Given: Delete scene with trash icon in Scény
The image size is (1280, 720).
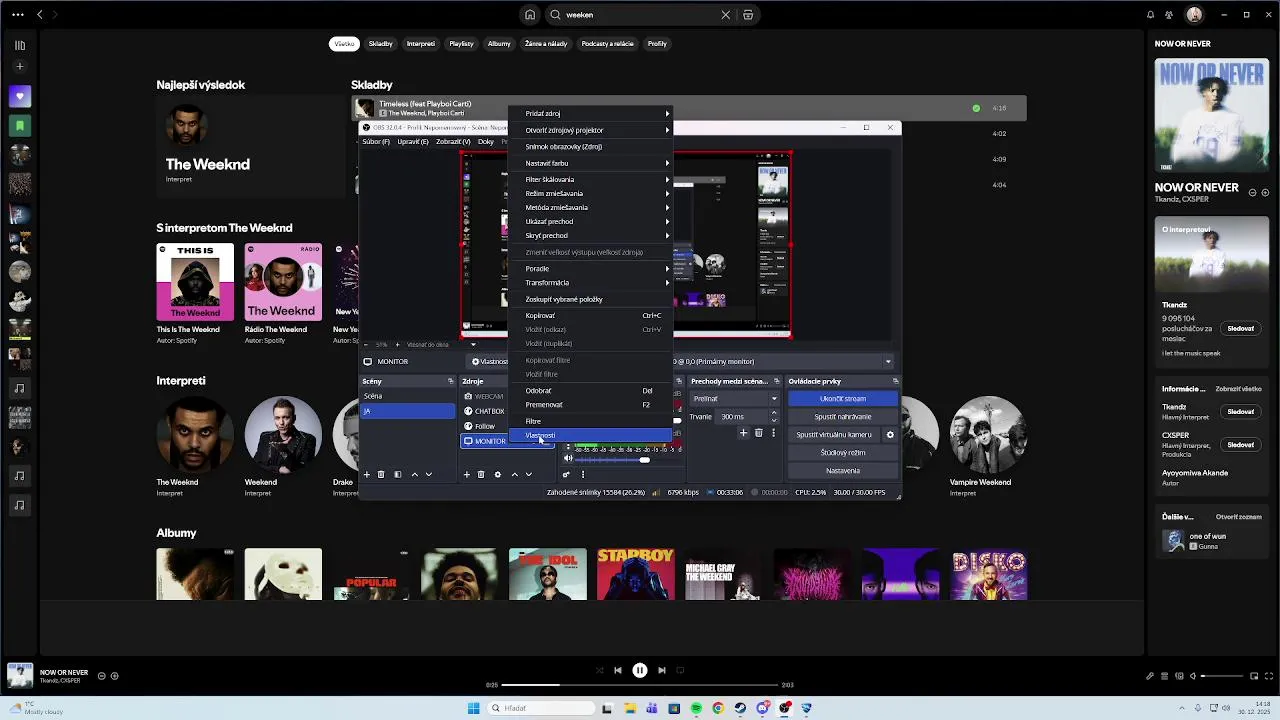Looking at the screenshot, I should [381, 474].
